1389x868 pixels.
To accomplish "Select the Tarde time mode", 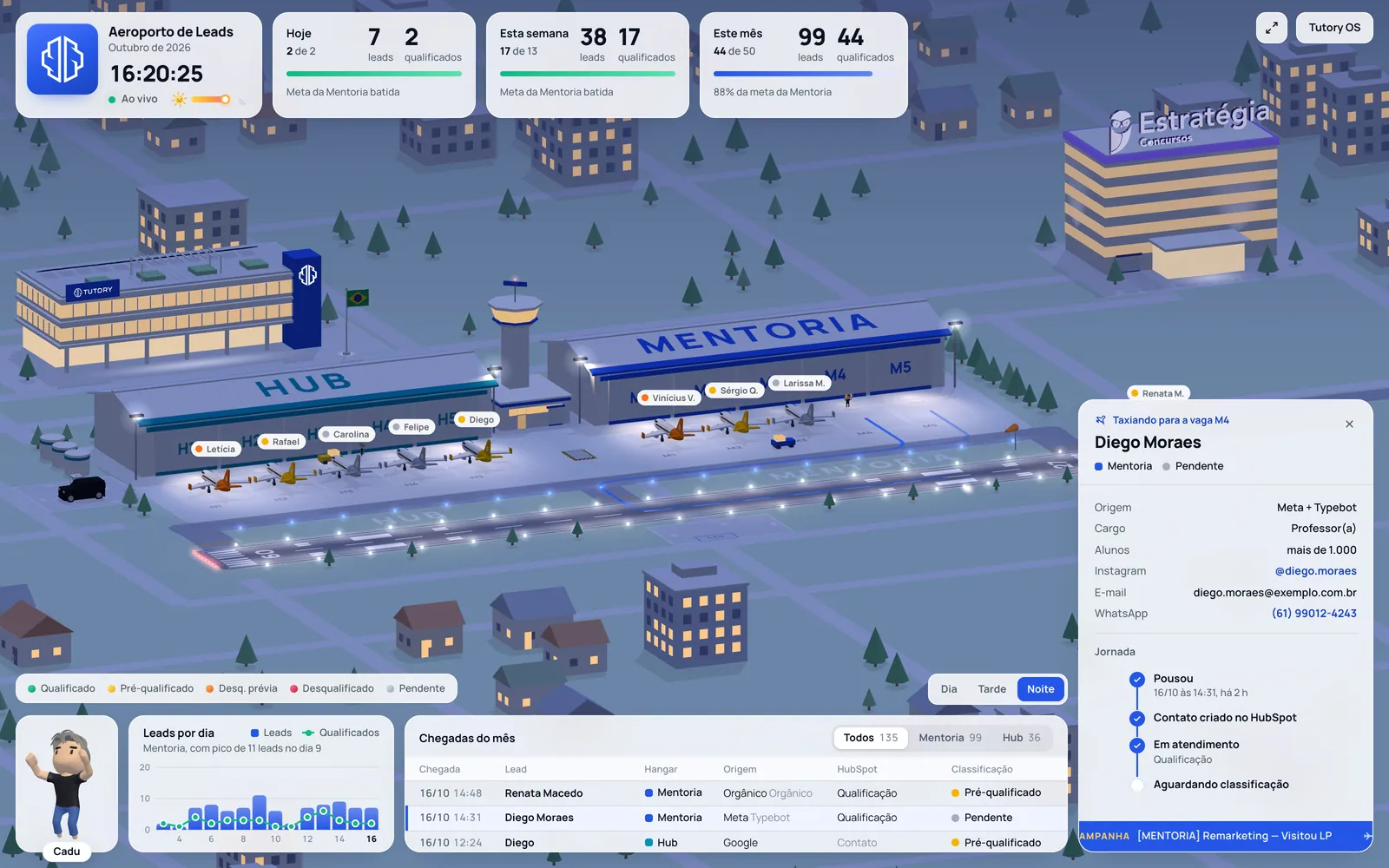I will pos(992,689).
